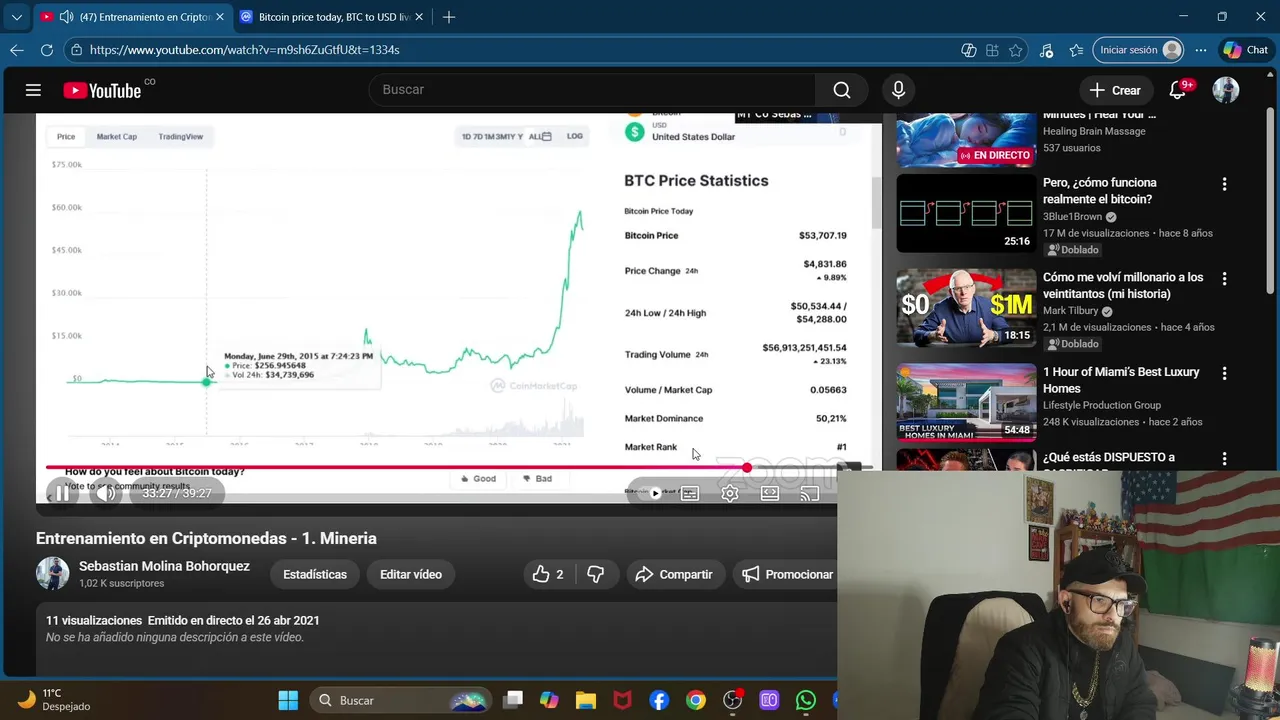This screenshot has height=720, width=1280.
Task: Click the address bar URL
Action: point(244,50)
